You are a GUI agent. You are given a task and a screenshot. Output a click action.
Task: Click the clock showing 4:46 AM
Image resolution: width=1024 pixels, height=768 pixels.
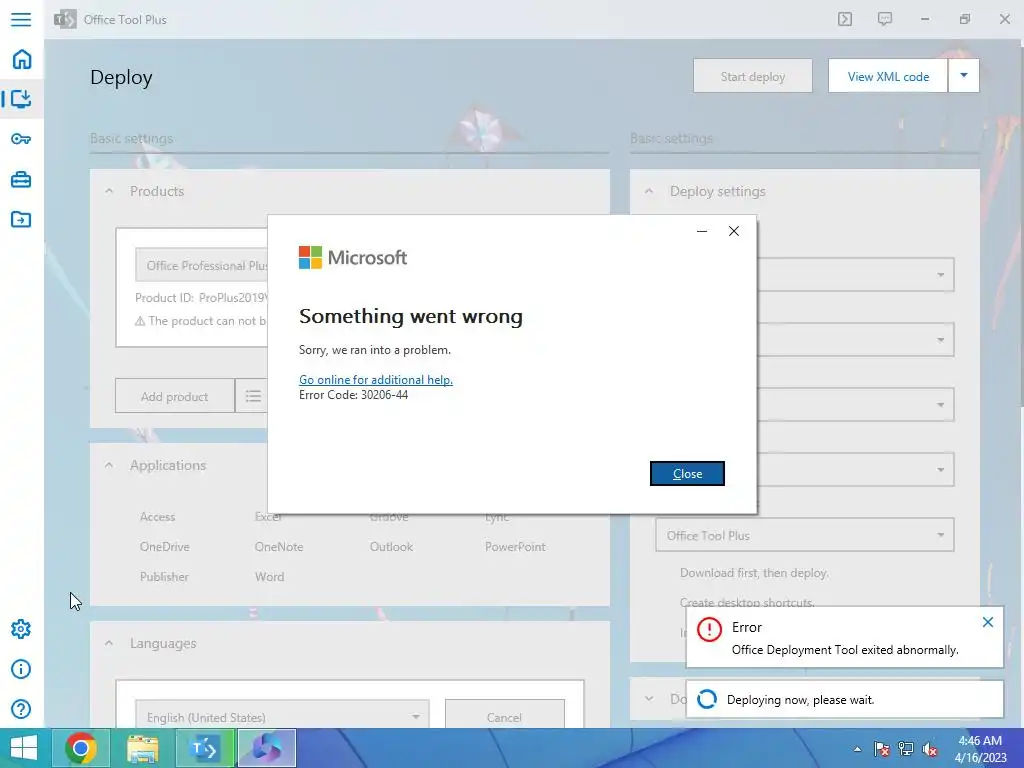tap(980, 741)
